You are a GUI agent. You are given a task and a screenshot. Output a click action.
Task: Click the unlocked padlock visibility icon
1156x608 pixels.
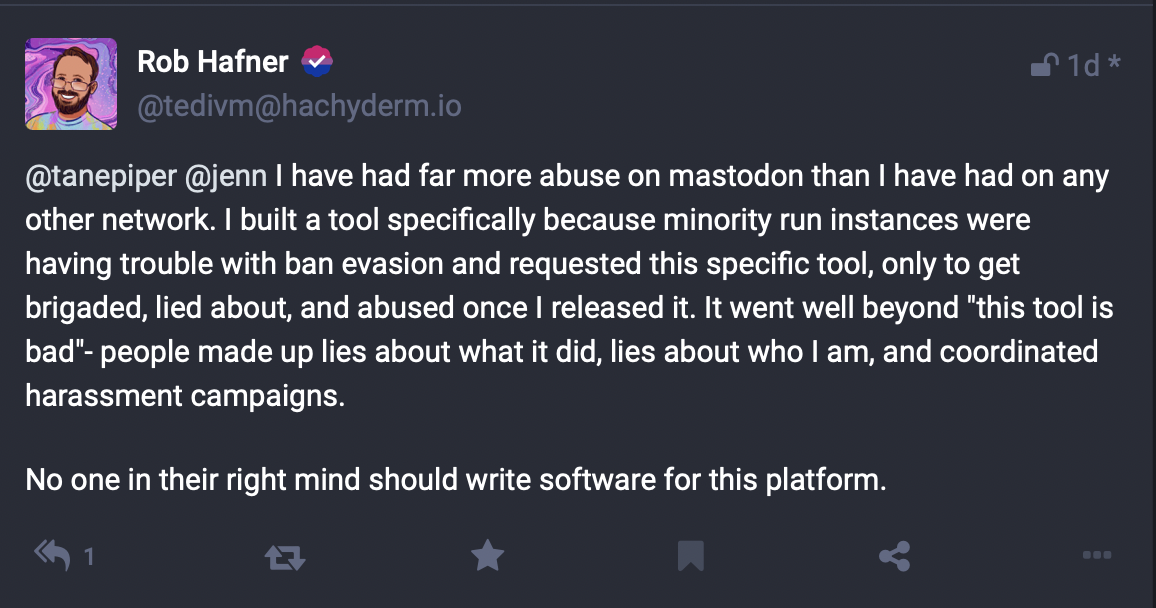1044,66
